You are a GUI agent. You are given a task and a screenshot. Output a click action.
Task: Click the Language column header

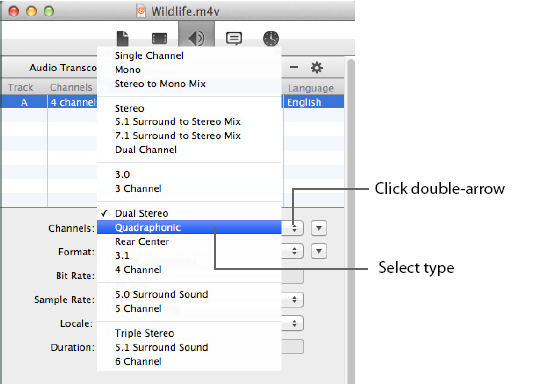pos(311,88)
